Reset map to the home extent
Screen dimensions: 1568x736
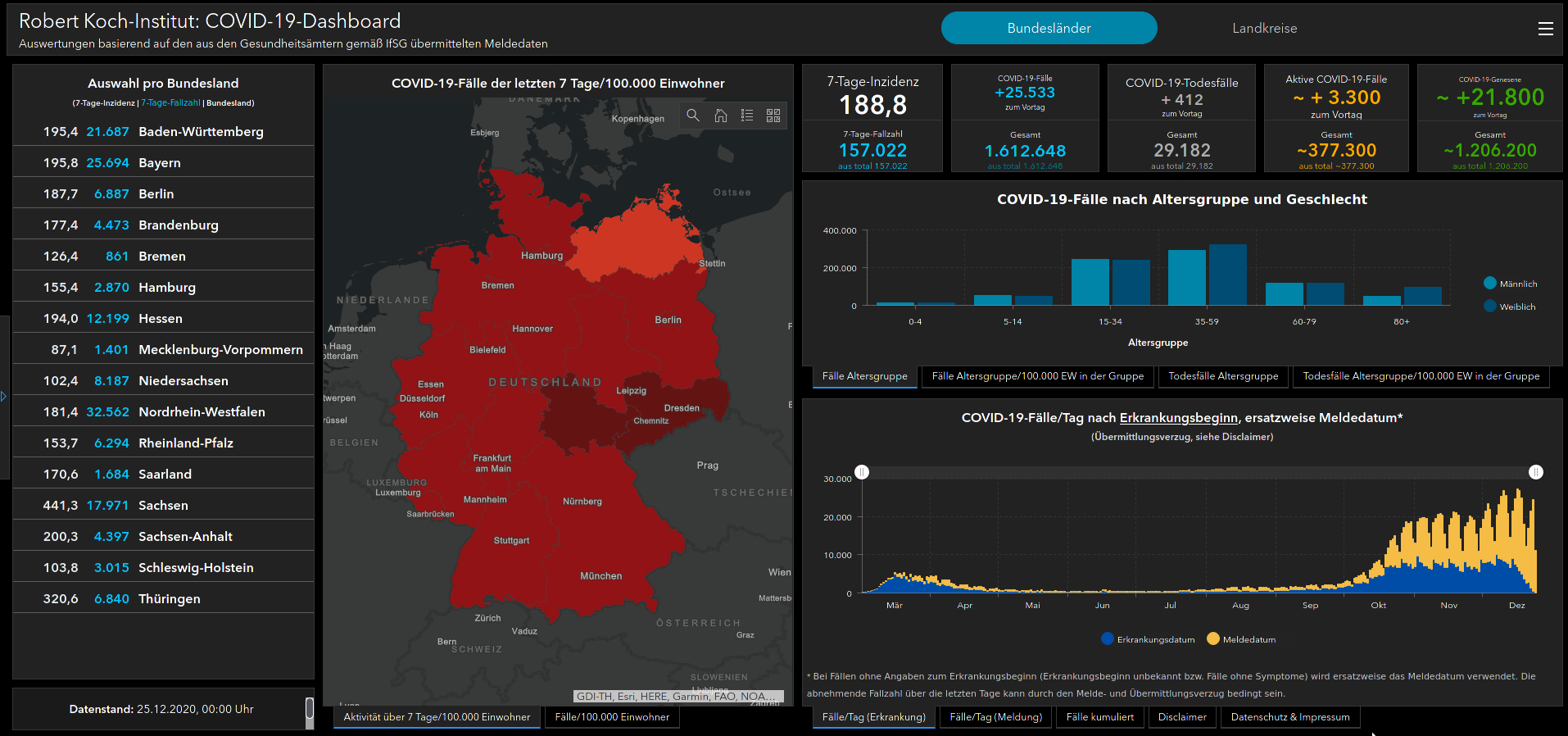click(x=721, y=116)
